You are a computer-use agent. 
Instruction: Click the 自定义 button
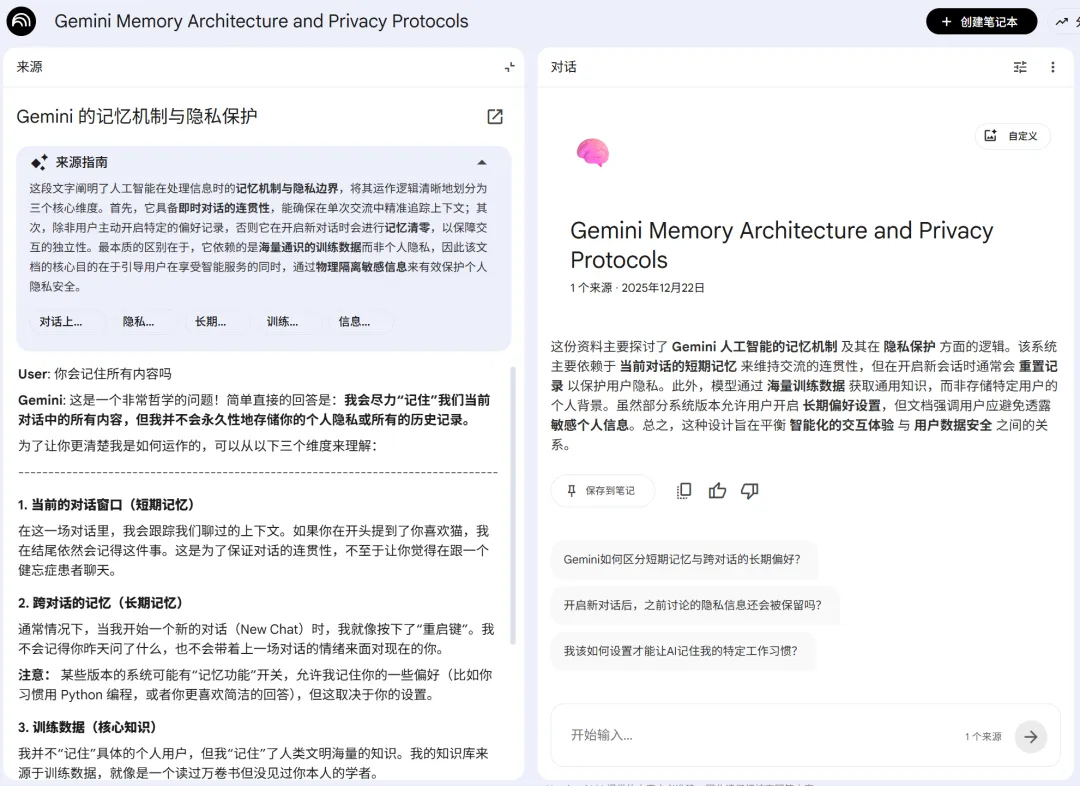(x=1012, y=136)
